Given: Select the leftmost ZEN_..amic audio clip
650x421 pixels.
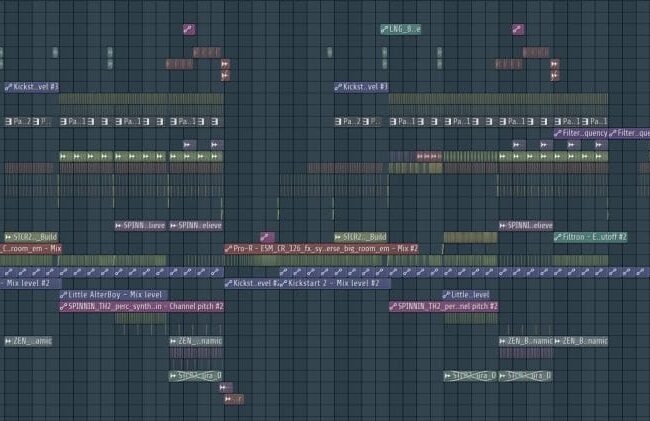Looking at the screenshot, I should [x=30, y=341].
